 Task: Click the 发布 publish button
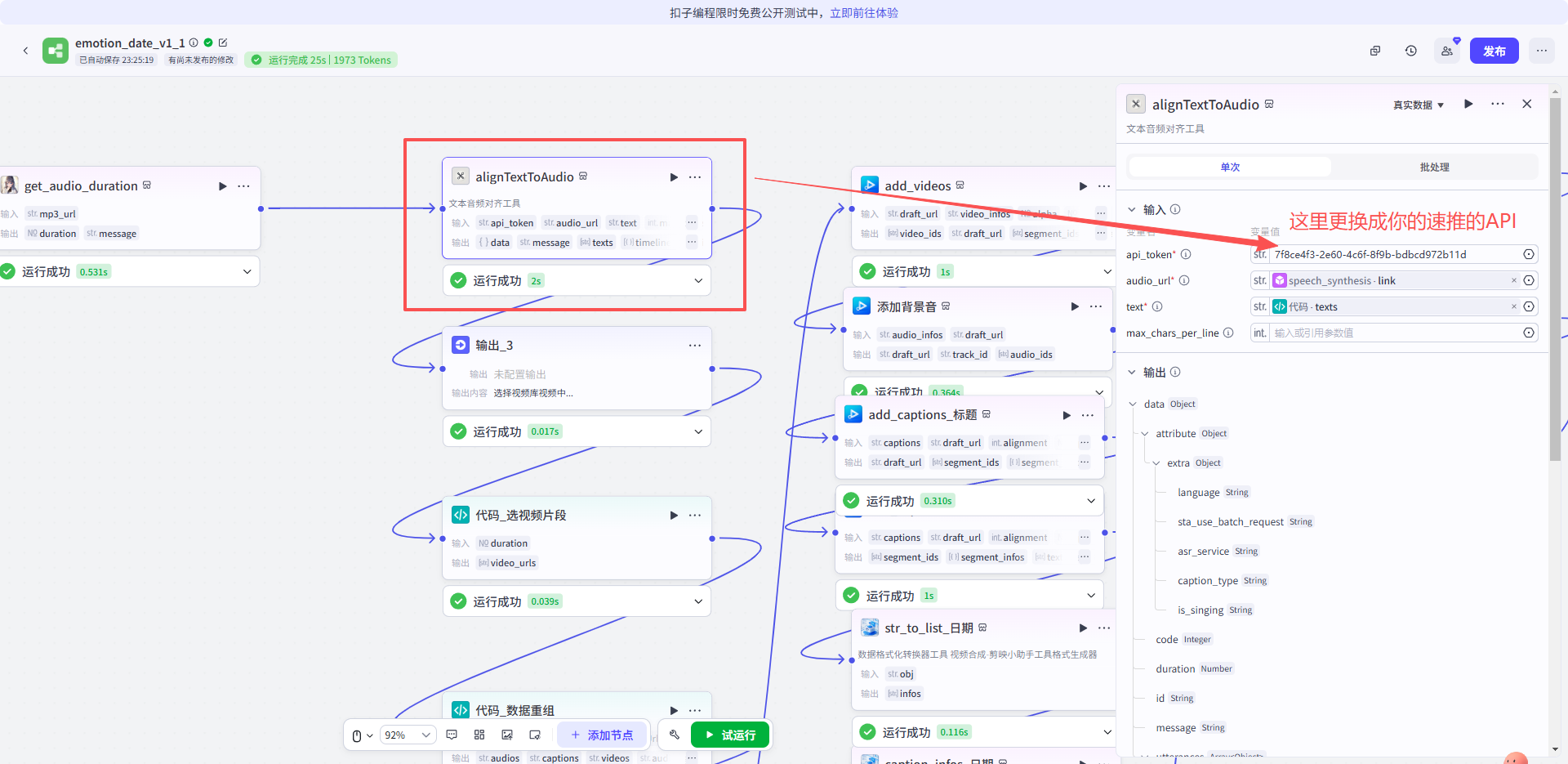[x=1494, y=51]
